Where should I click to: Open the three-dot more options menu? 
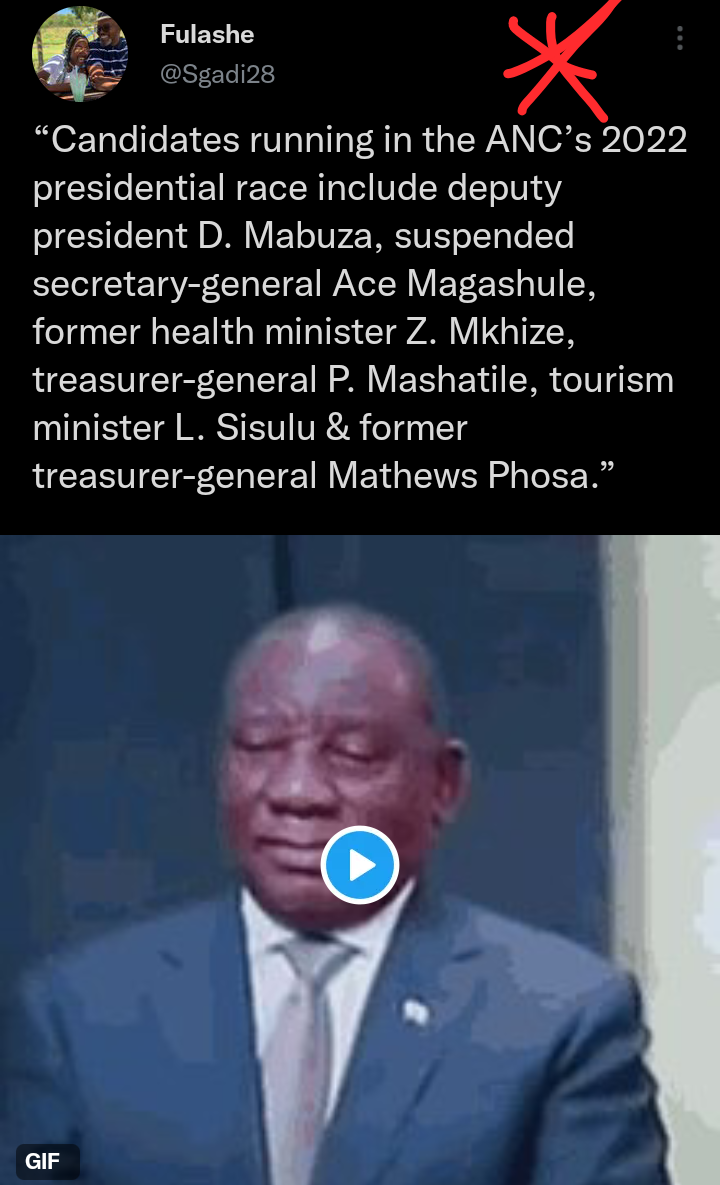pyautogui.click(x=680, y=38)
